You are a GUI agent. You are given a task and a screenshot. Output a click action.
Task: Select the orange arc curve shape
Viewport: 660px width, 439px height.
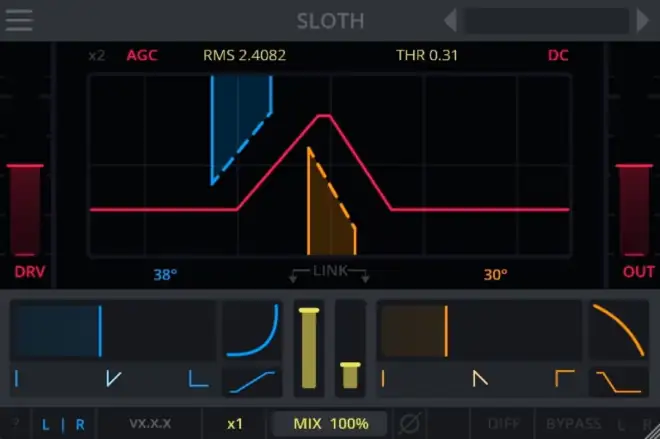(x=618, y=331)
